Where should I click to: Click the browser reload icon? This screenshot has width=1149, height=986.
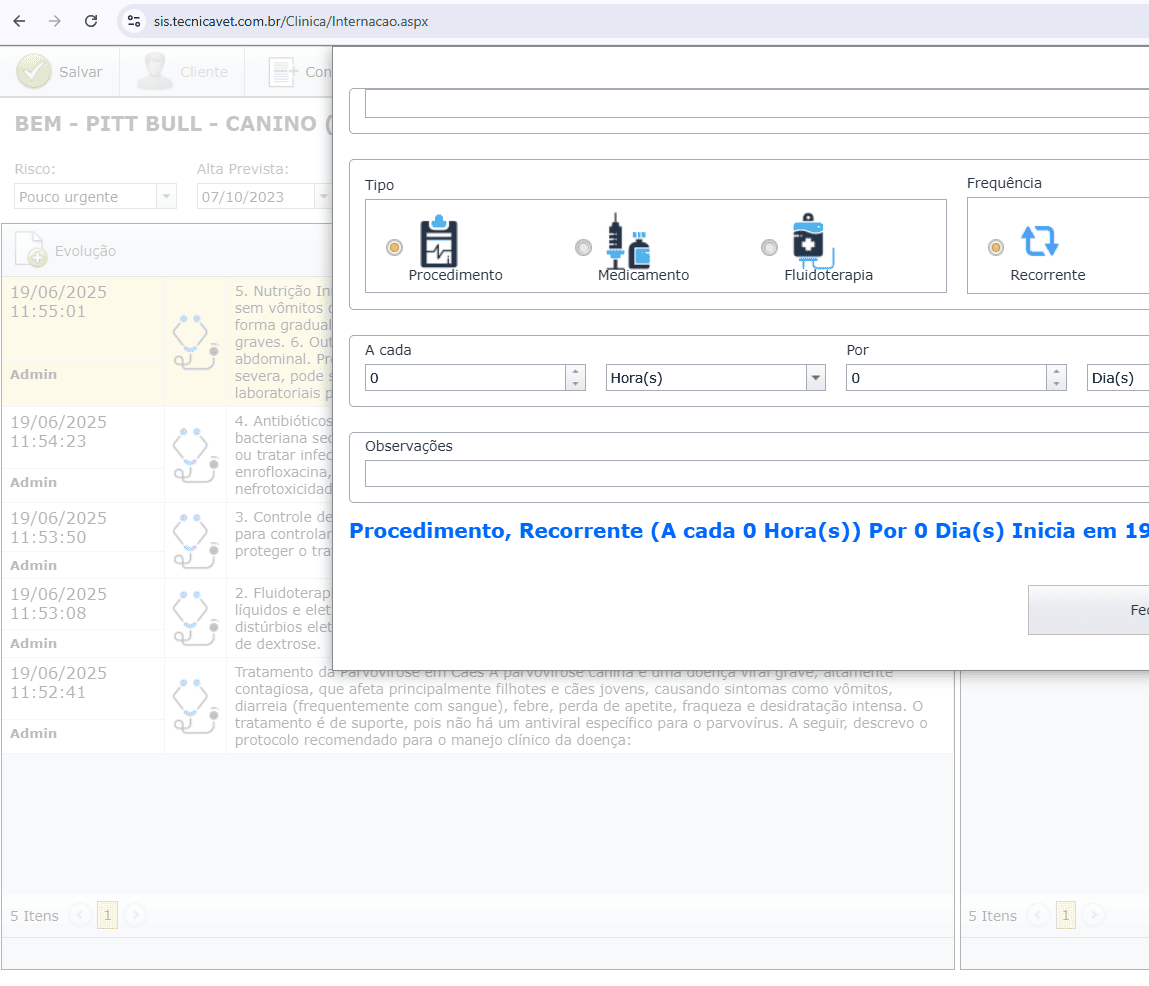tap(91, 21)
